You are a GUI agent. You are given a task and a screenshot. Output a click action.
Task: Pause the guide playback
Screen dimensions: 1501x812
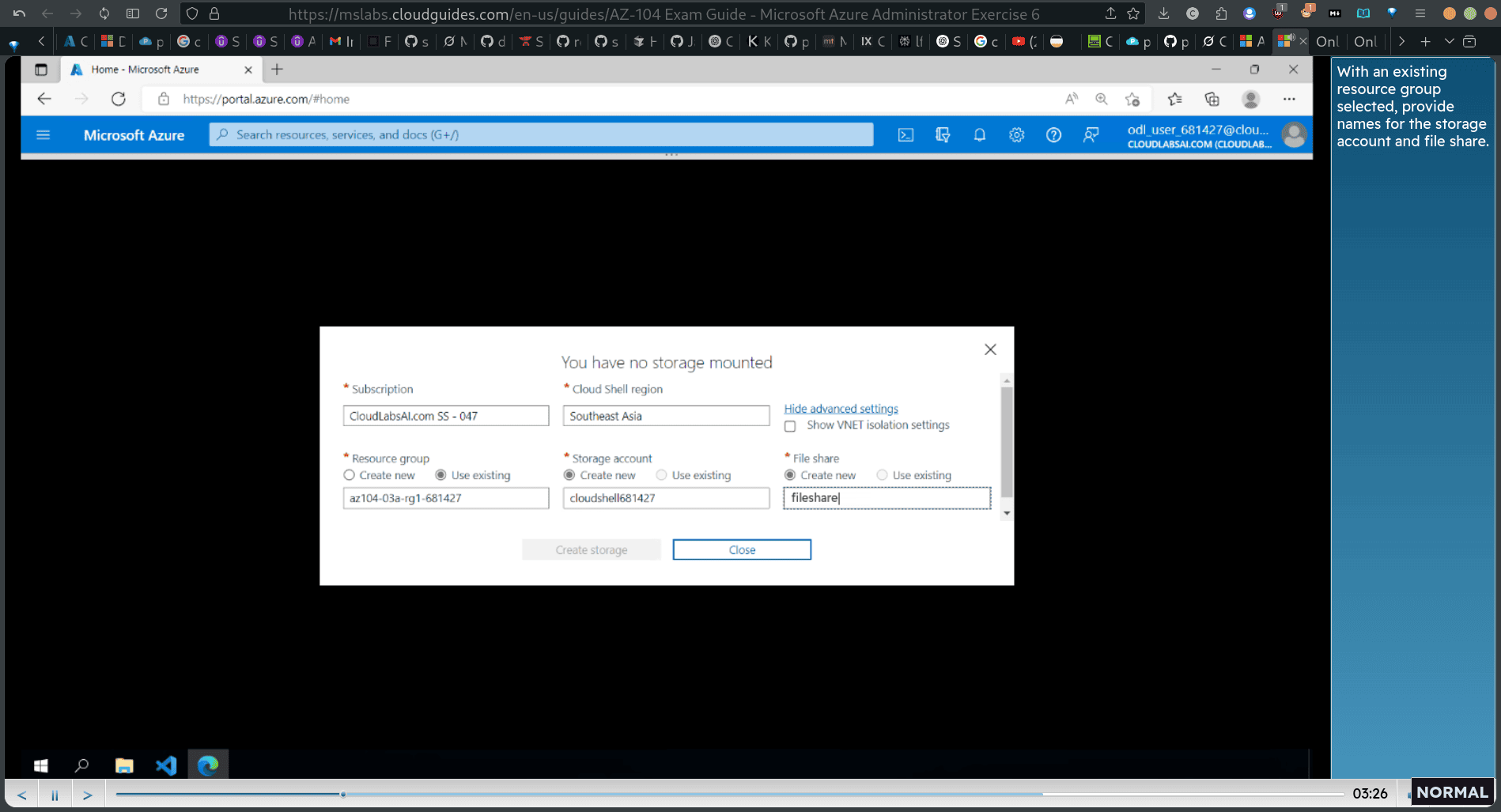55,795
